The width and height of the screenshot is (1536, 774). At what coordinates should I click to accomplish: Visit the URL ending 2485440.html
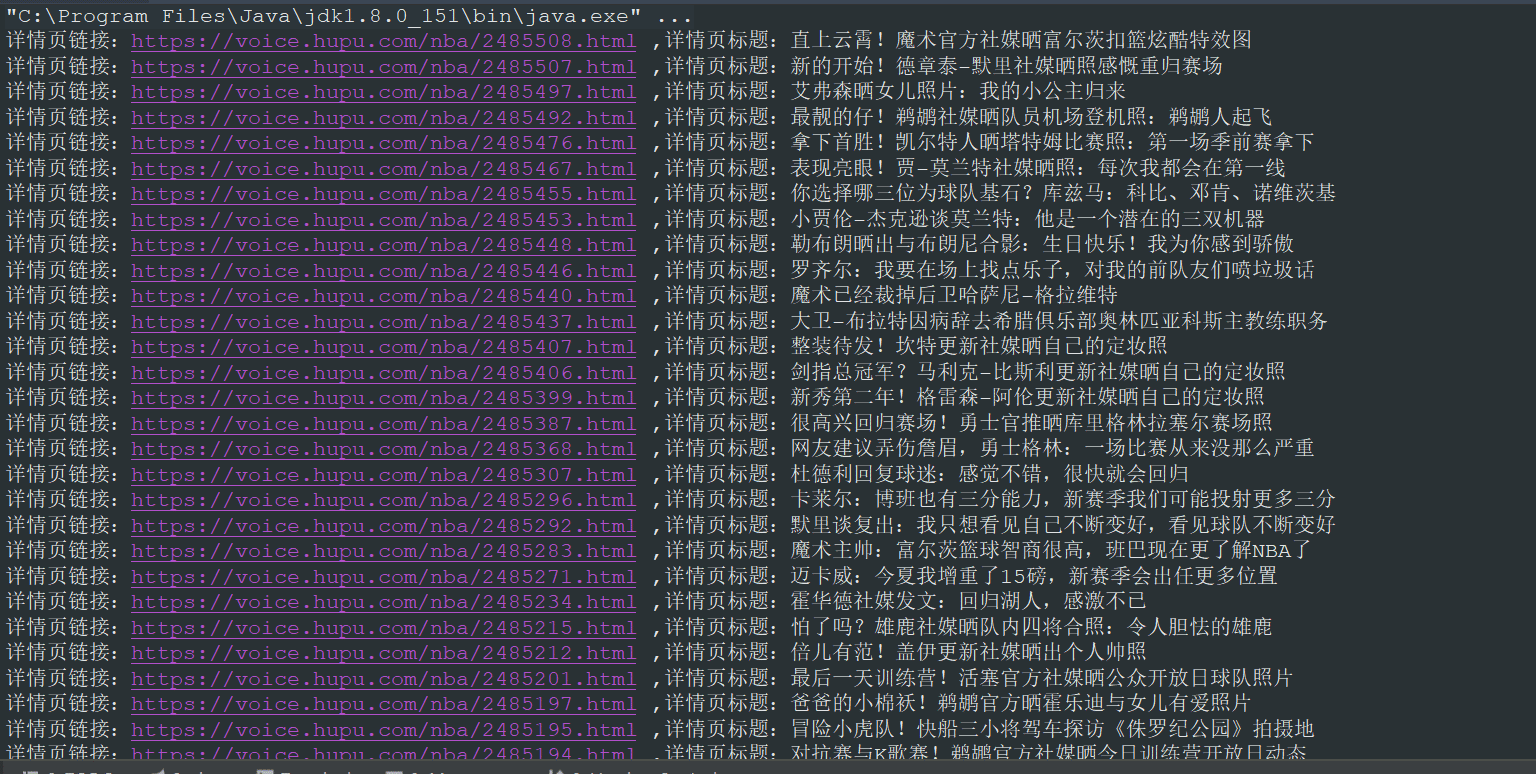pyautogui.click(x=384, y=296)
